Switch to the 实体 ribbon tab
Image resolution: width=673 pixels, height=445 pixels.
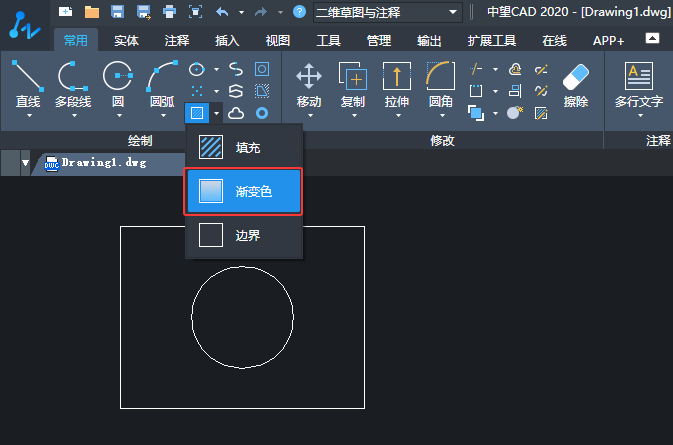(126, 40)
